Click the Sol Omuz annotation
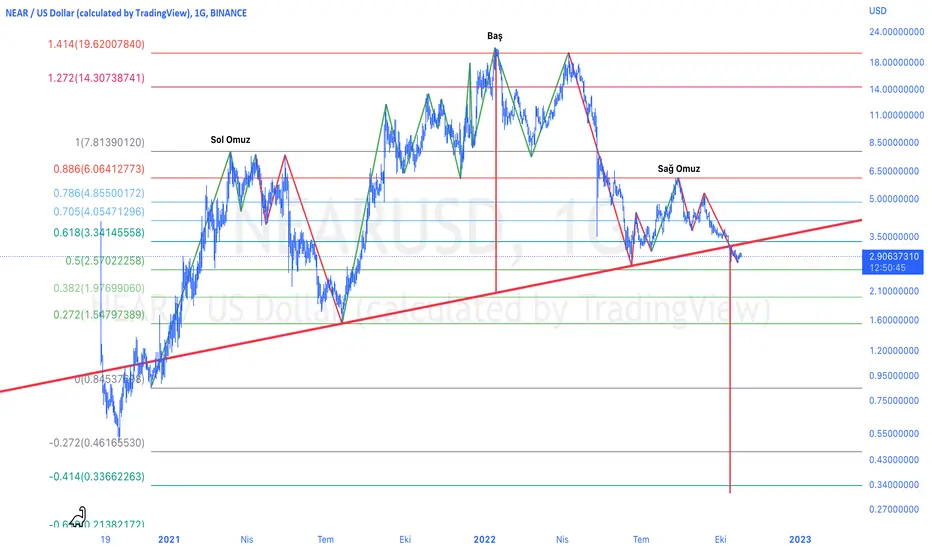 click(x=230, y=140)
